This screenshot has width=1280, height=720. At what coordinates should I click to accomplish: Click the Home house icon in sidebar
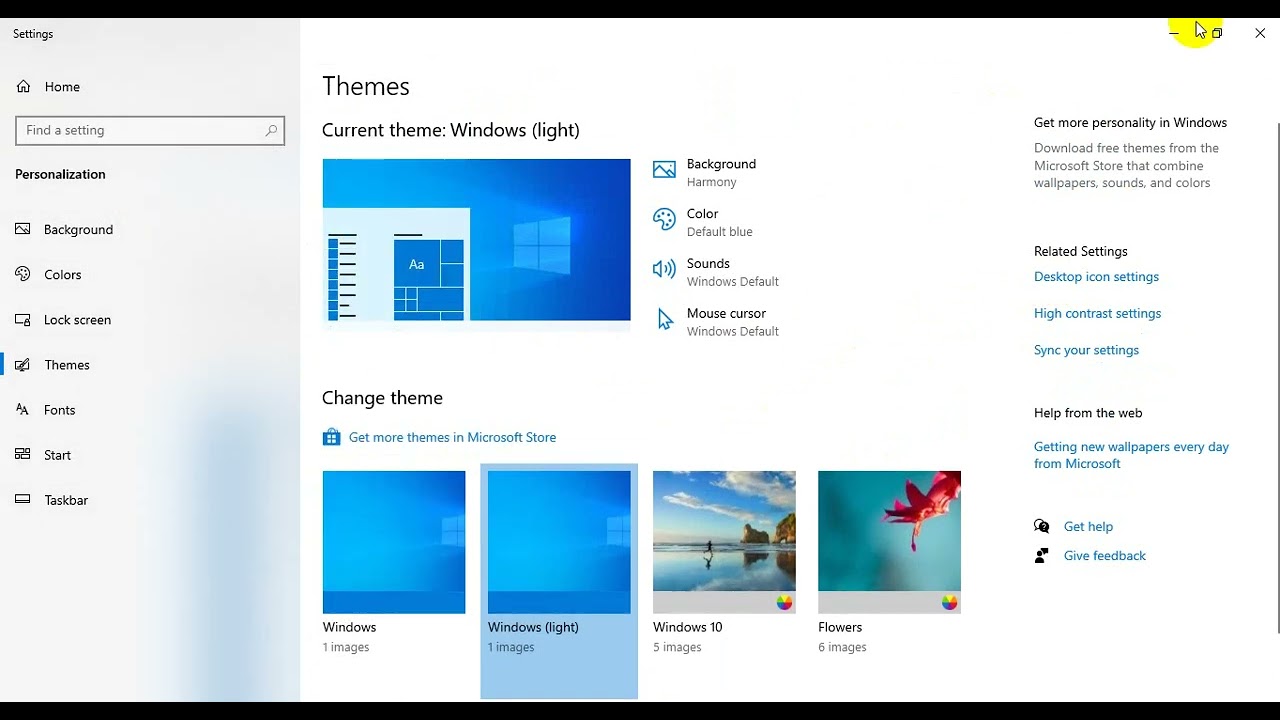point(23,87)
